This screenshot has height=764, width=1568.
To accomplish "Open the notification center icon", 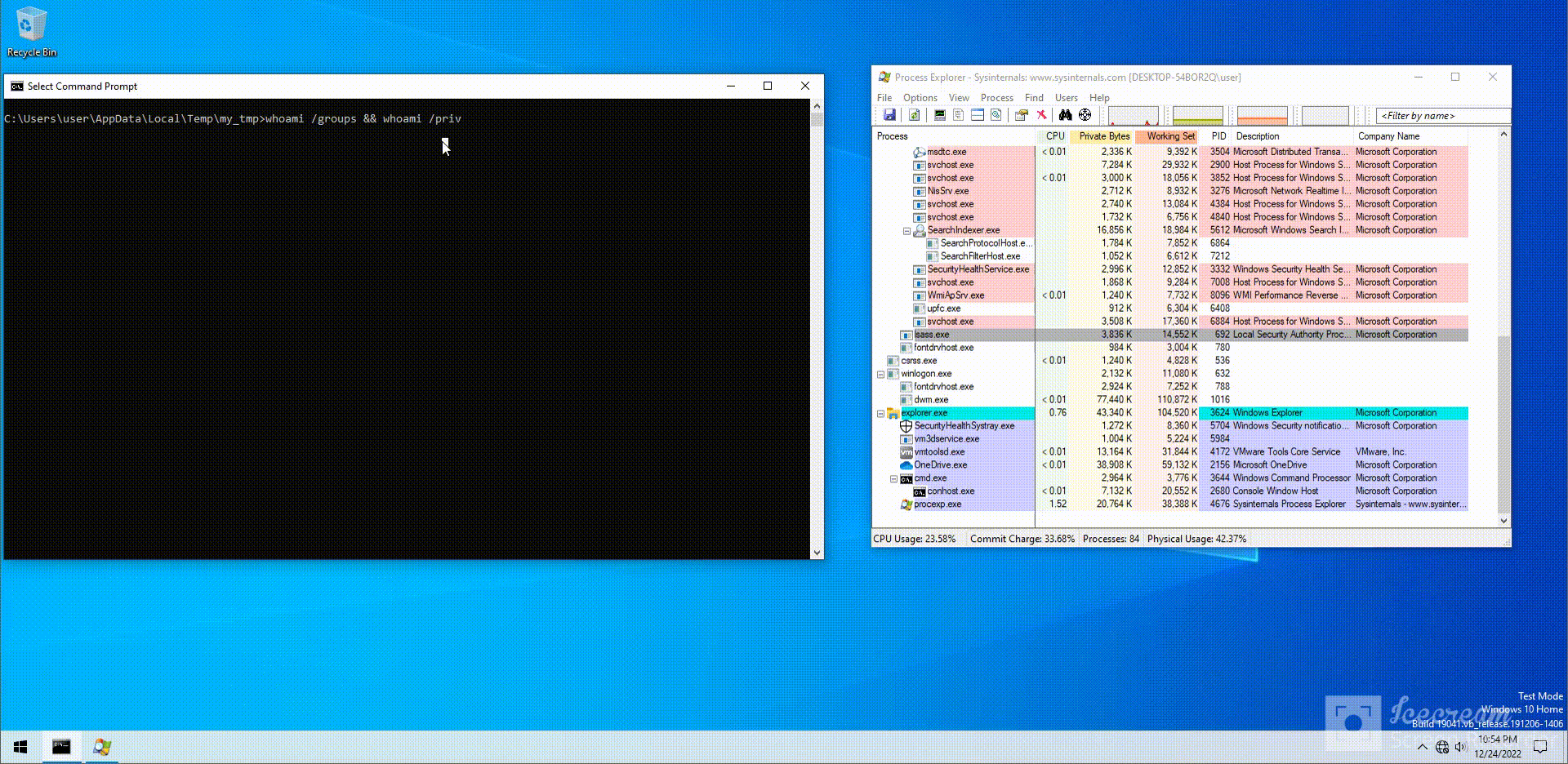I will [1540, 747].
